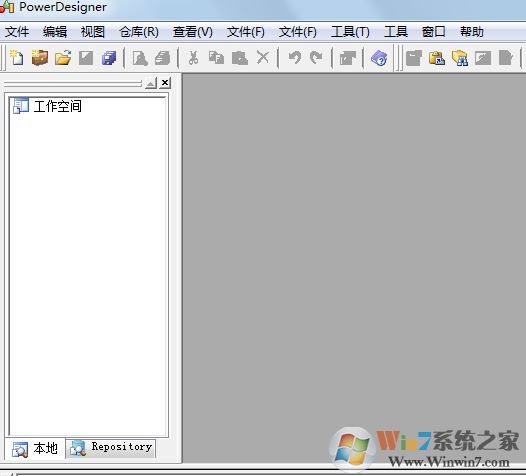Click the Cut scissors icon

coord(193,58)
